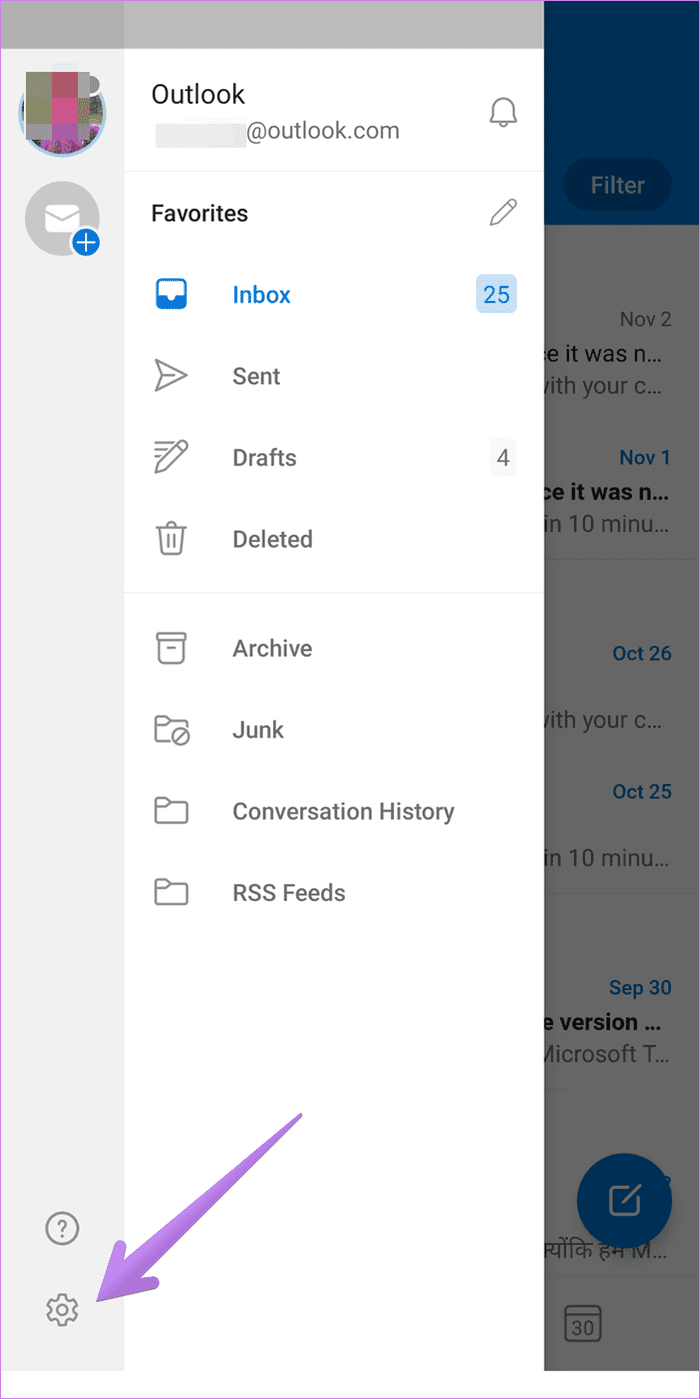Open the RSS Feeds folder icon
Viewport: 700px width, 1399px height.
[171, 892]
